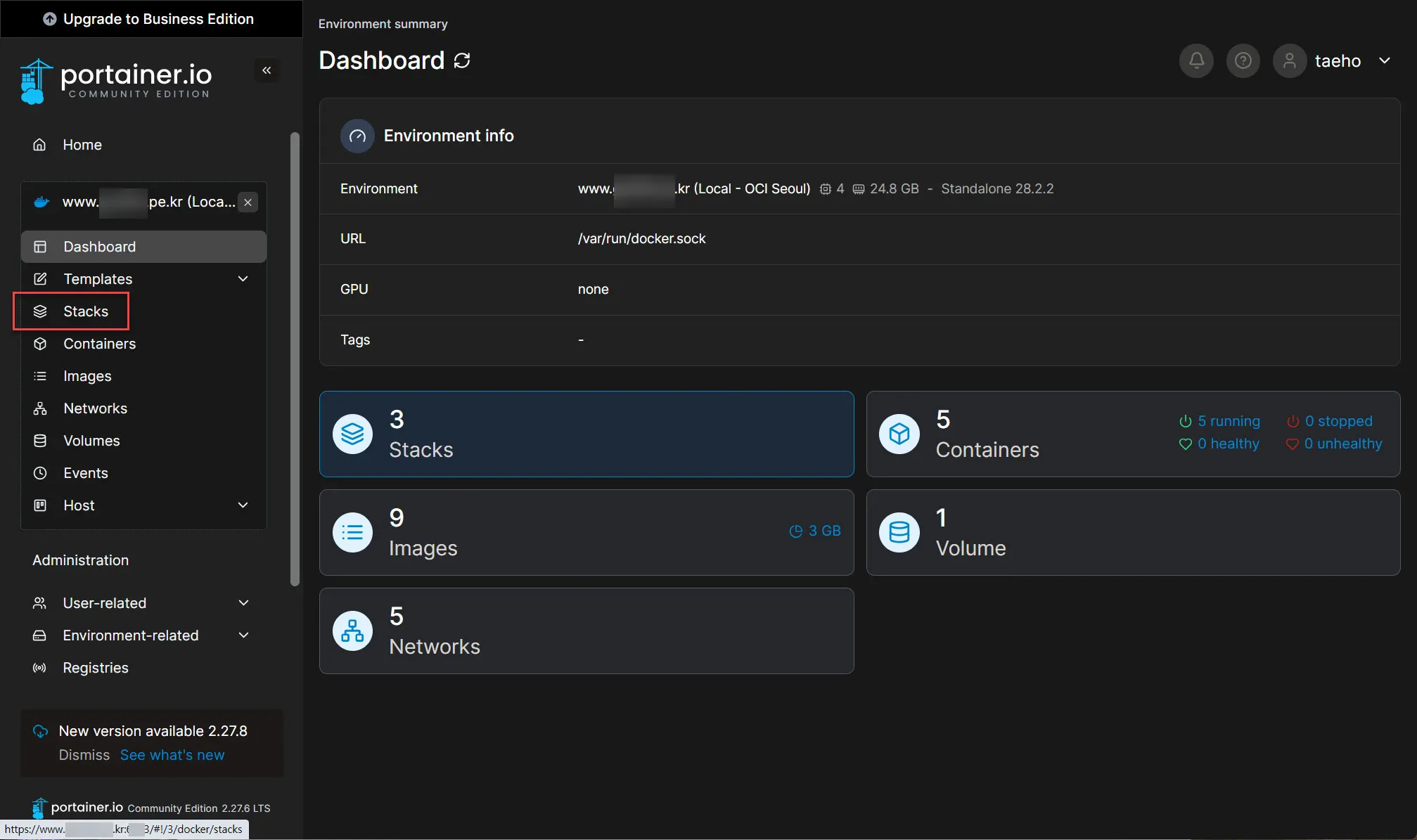Click the Containers tile cube icon
Viewport: 1417px width, 840px height.
coord(899,434)
